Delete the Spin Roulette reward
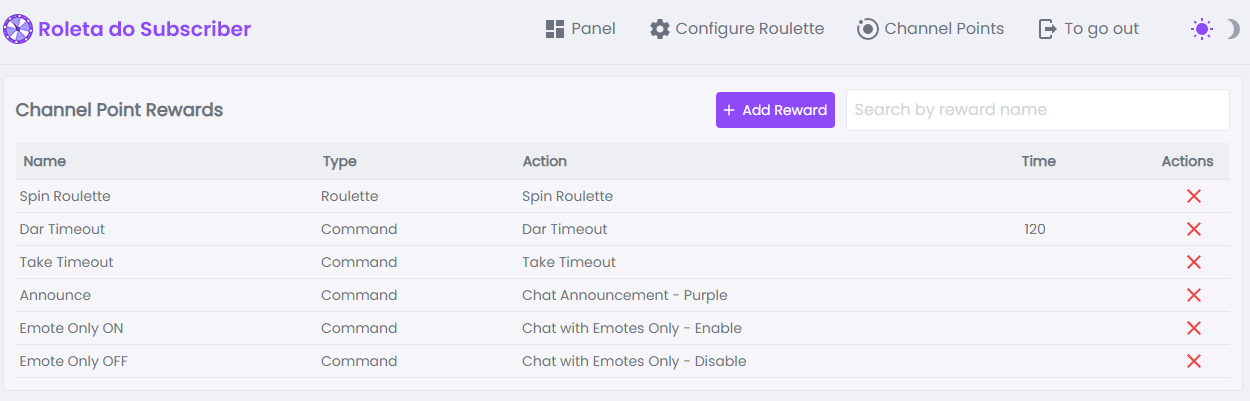The height and width of the screenshot is (401, 1250). point(1193,196)
